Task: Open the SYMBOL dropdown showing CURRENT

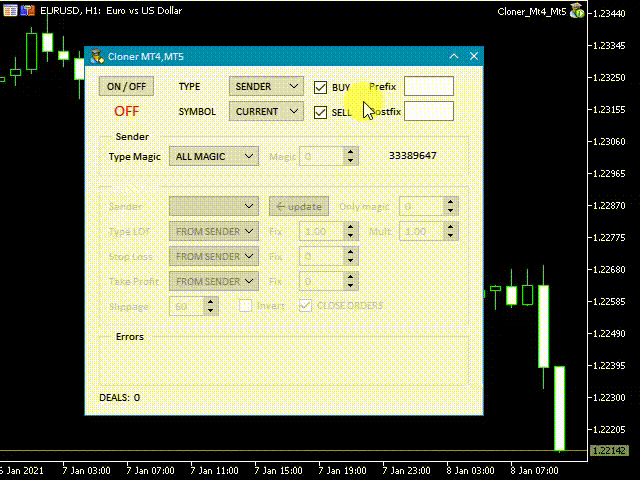Action: [x=266, y=111]
